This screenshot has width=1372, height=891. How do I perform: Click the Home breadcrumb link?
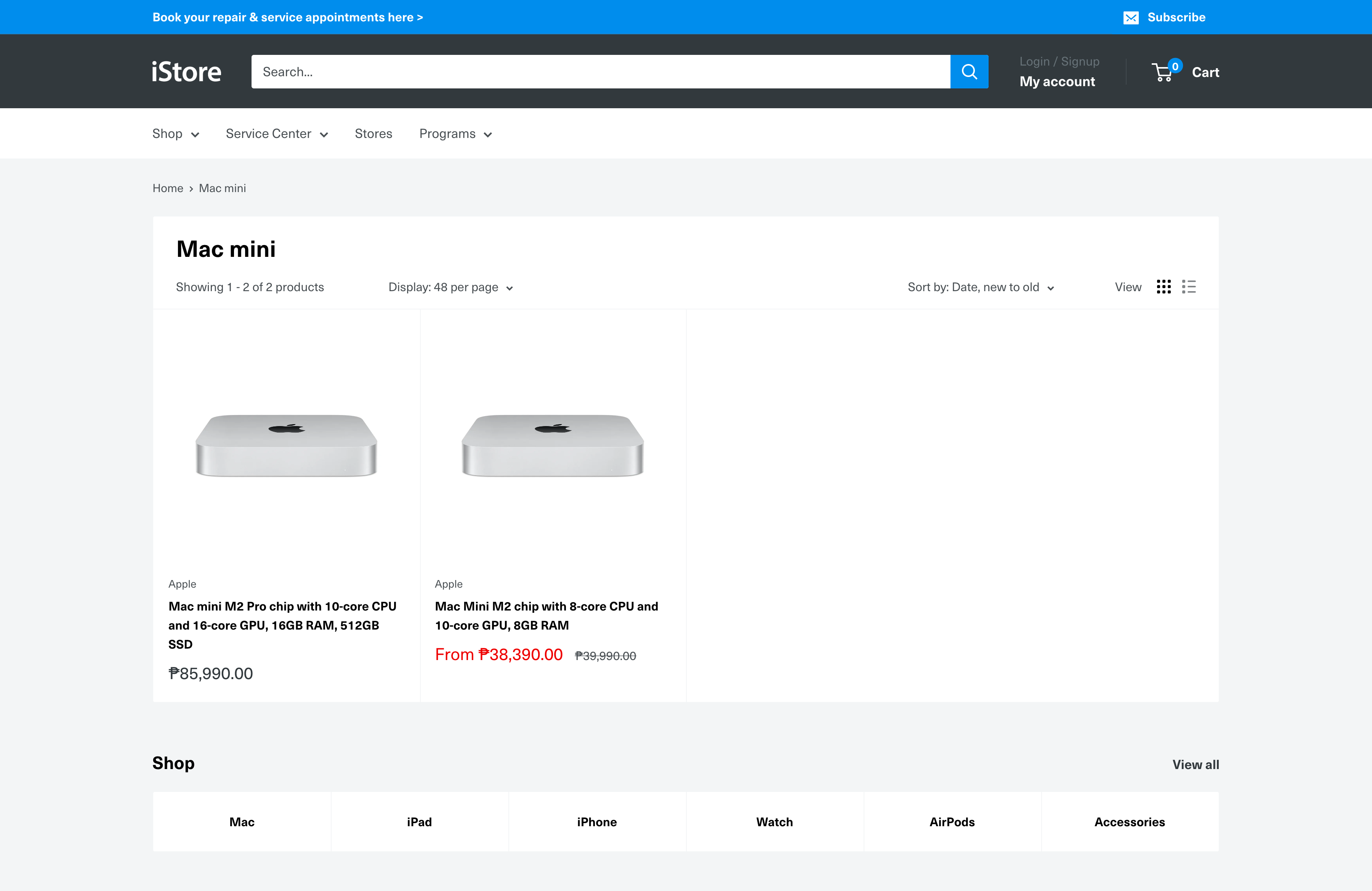click(168, 188)
